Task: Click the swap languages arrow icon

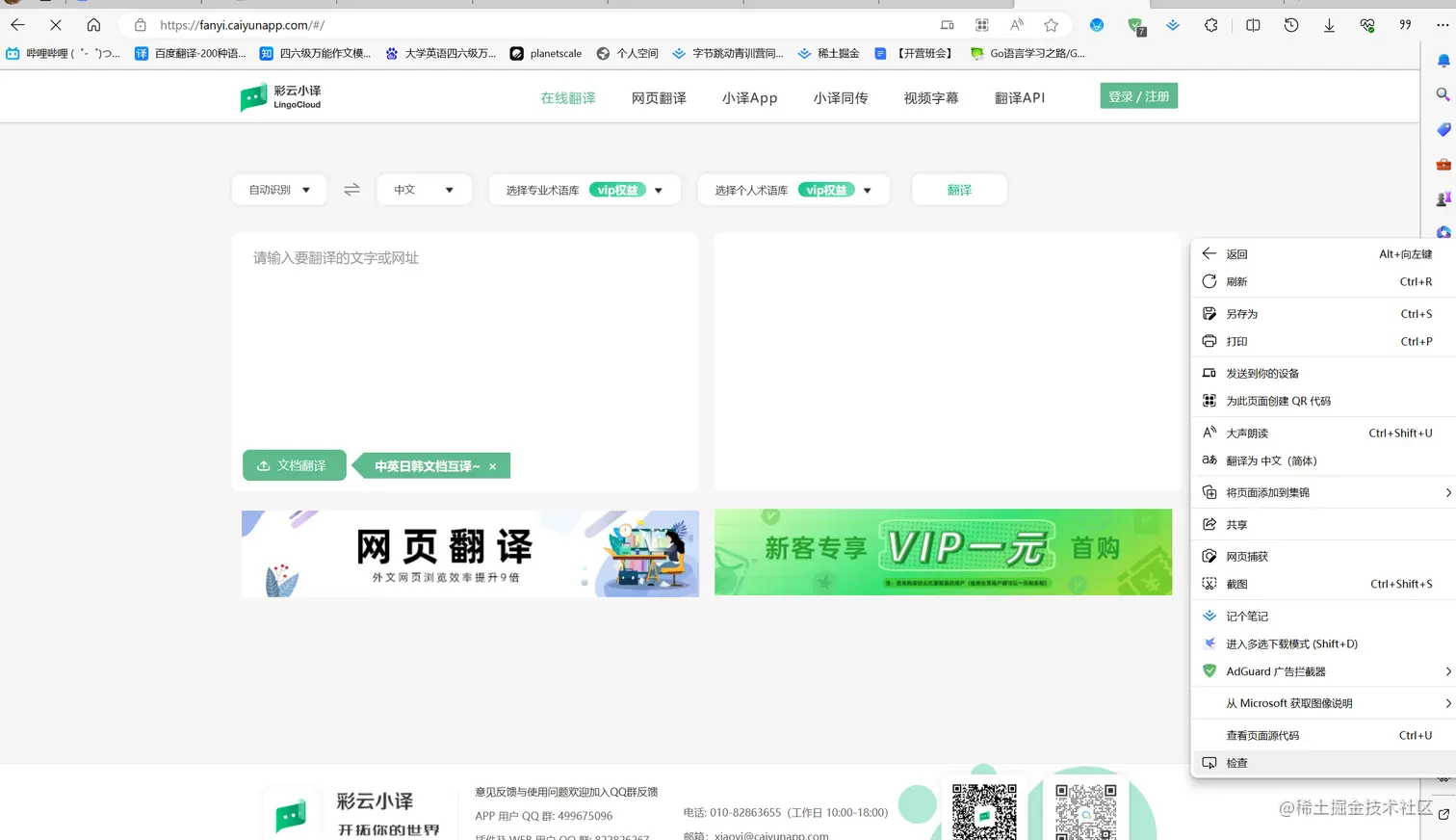Action: (351, 190)
